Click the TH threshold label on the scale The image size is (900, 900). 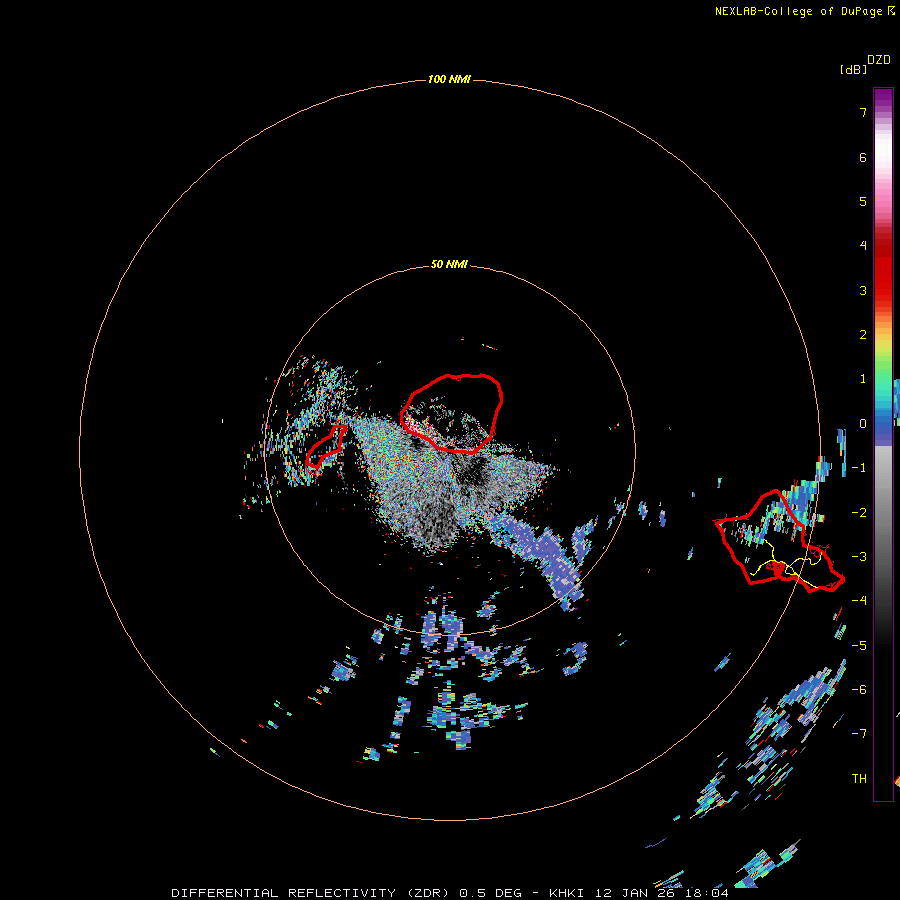(x=859, y=778)
